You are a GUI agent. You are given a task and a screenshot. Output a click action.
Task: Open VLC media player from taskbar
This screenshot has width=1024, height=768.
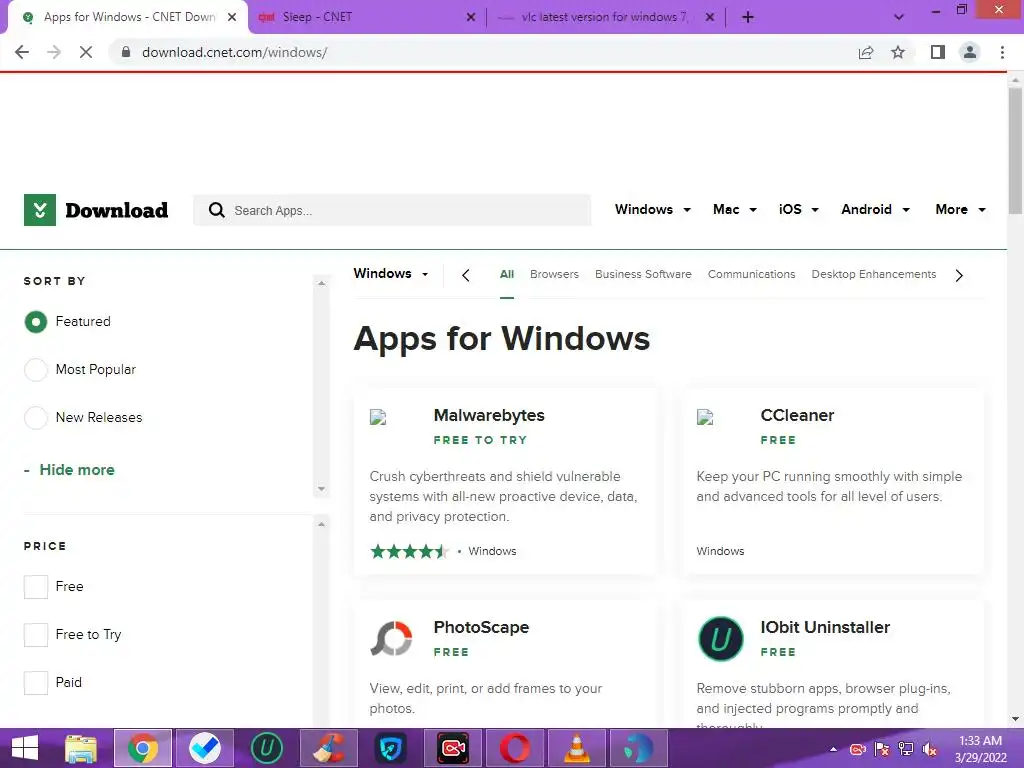pos(577,748)
